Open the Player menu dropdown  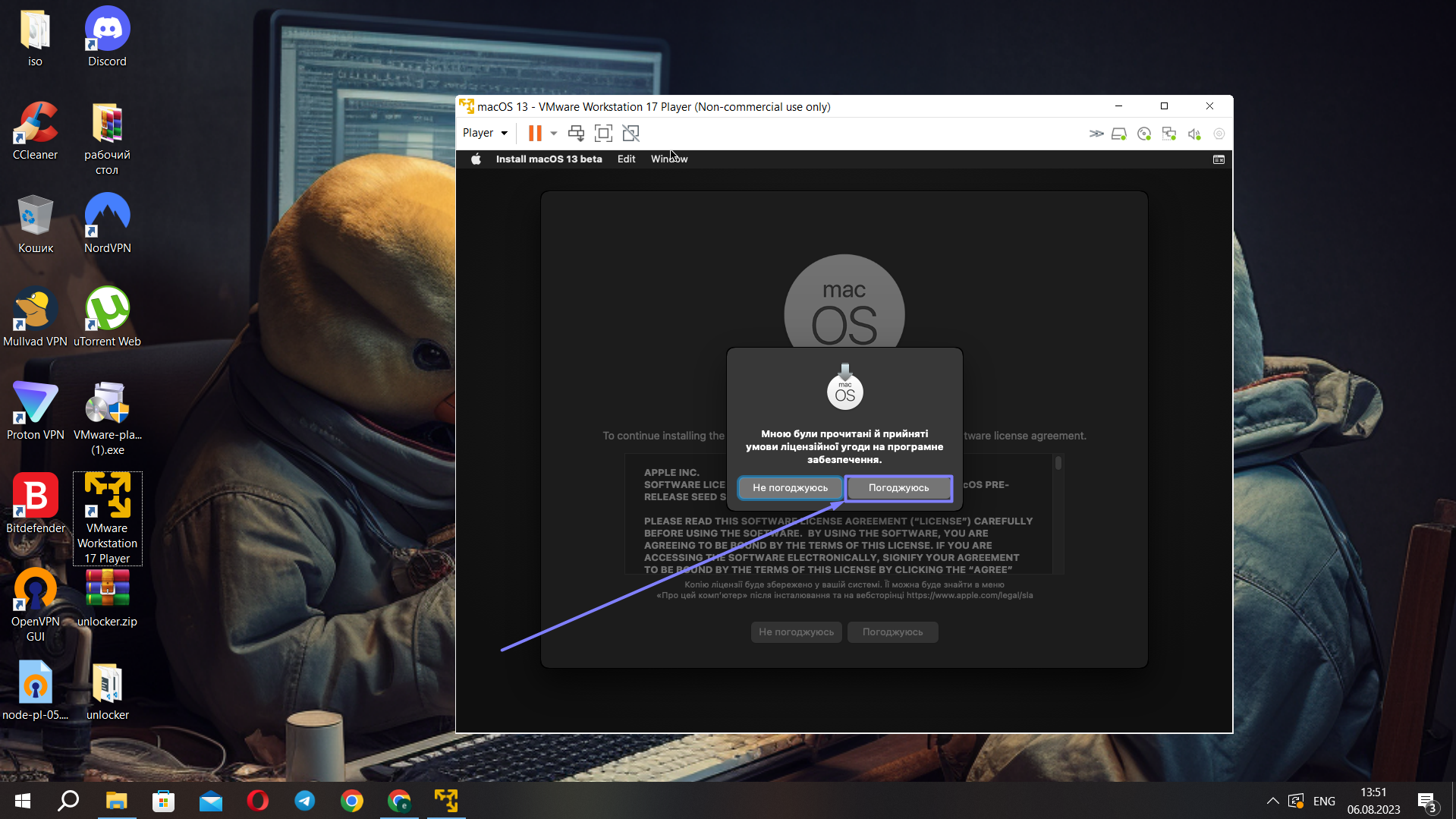(485, 133)
